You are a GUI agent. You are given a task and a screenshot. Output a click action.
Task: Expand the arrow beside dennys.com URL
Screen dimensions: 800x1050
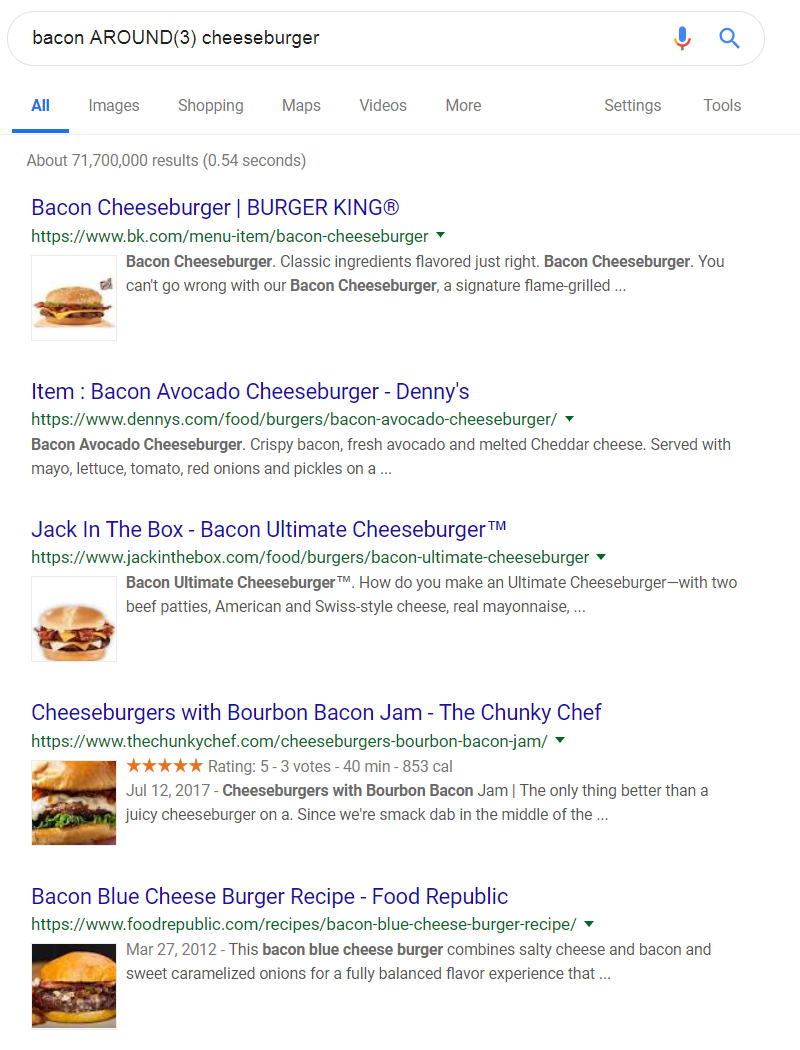(x=570, y=419)
